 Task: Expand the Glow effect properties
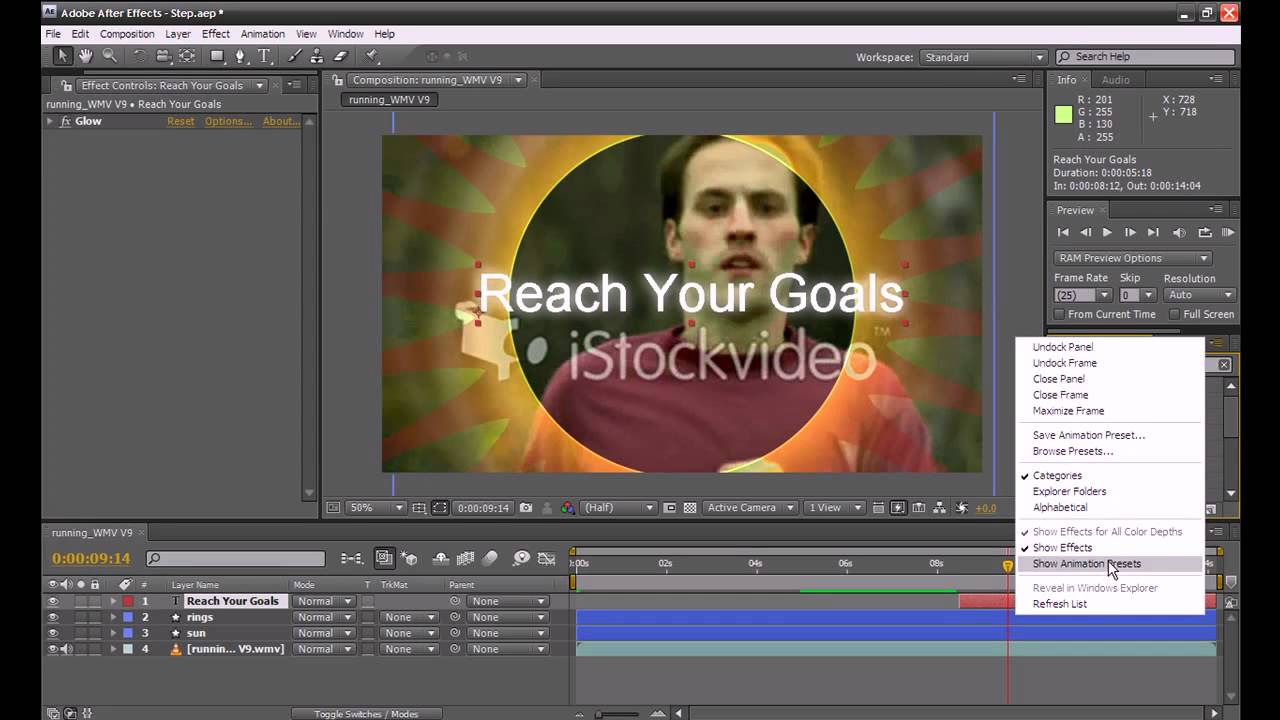coord(50,121)
